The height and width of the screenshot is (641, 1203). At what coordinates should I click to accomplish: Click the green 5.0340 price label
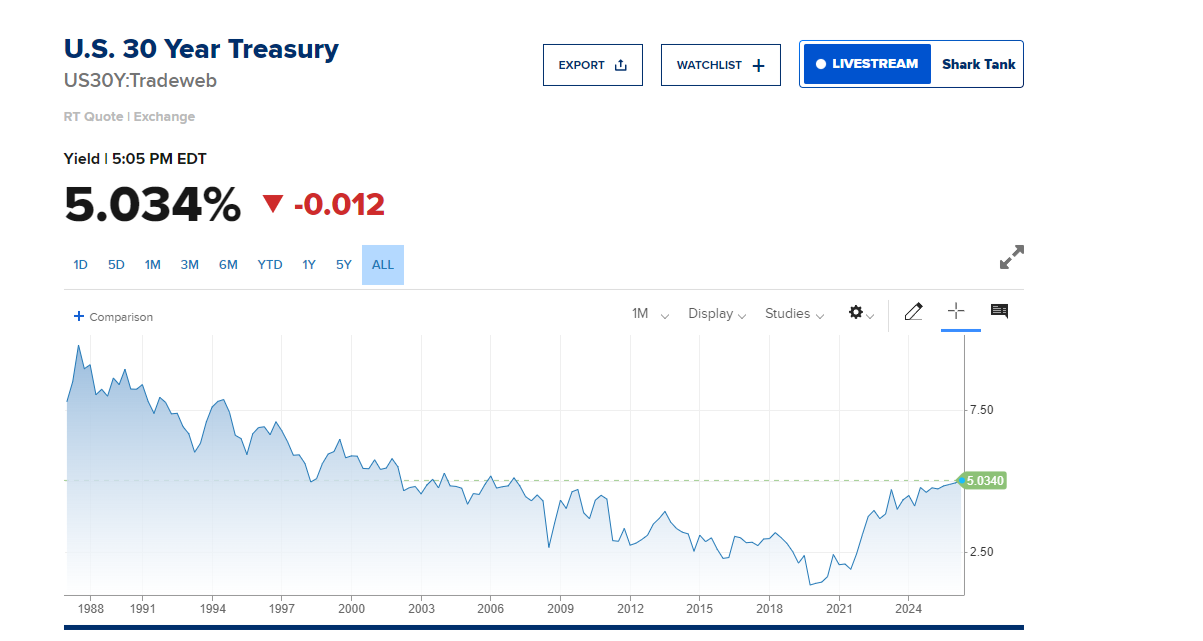[x=984, y=481]
